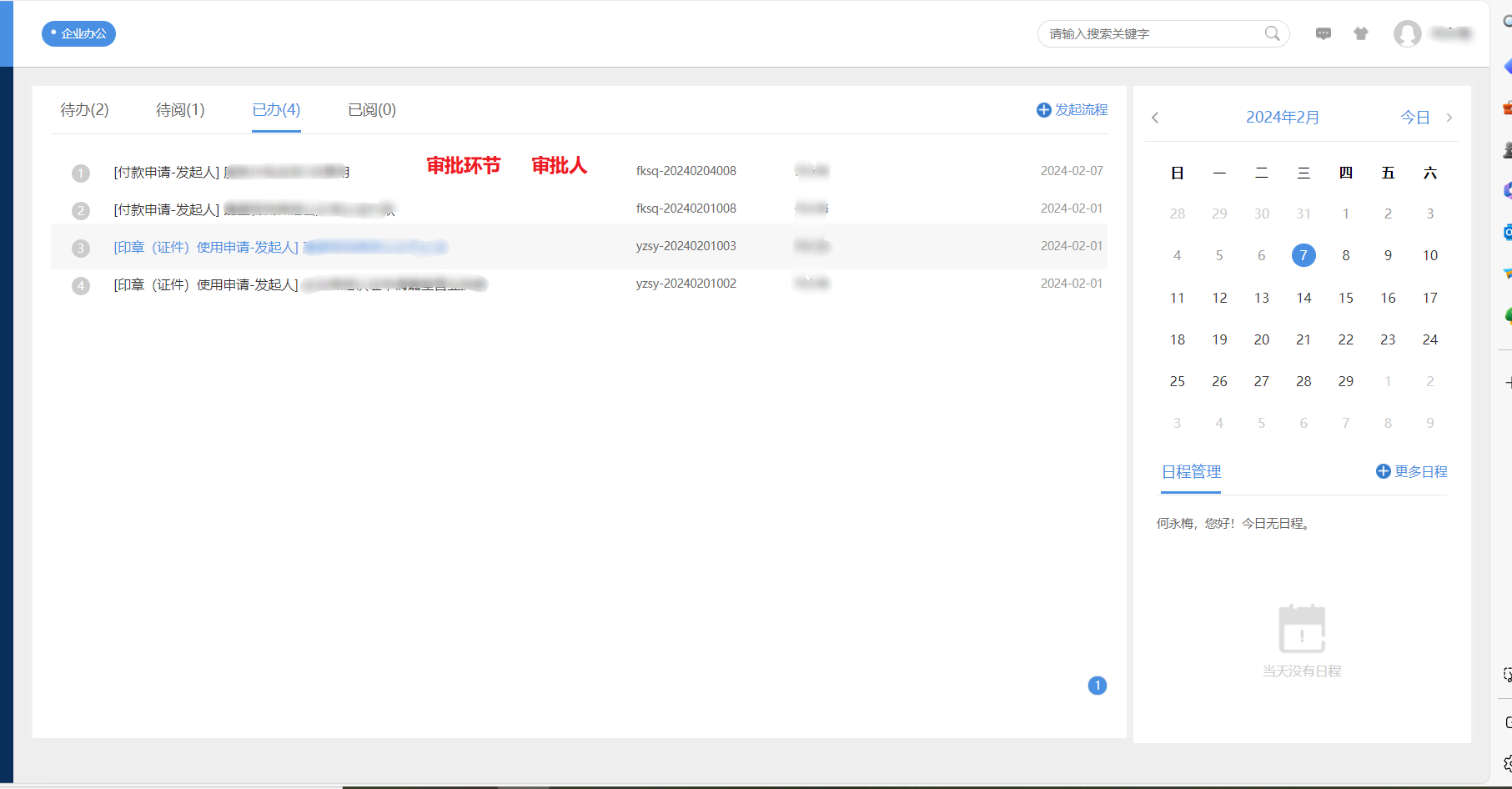Pick day 26 in the calendar
The image size is (1512, 789).
tap(1219, 381)
